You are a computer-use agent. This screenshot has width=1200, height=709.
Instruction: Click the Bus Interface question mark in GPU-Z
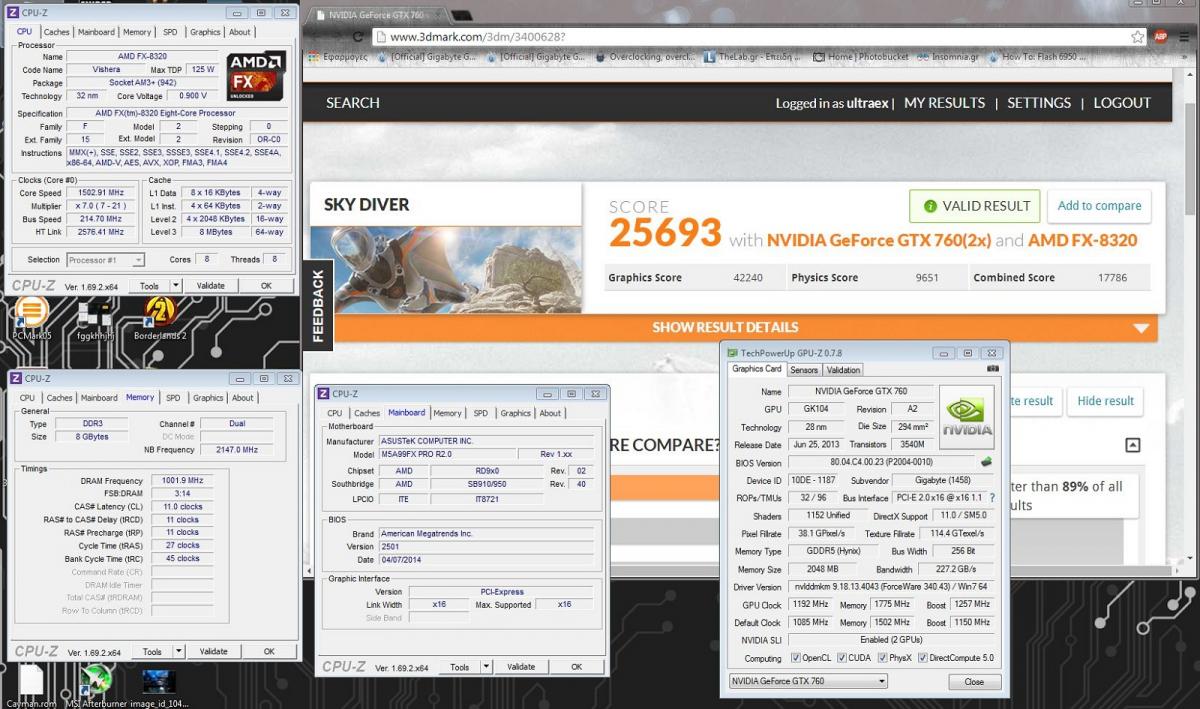(992, 497)
